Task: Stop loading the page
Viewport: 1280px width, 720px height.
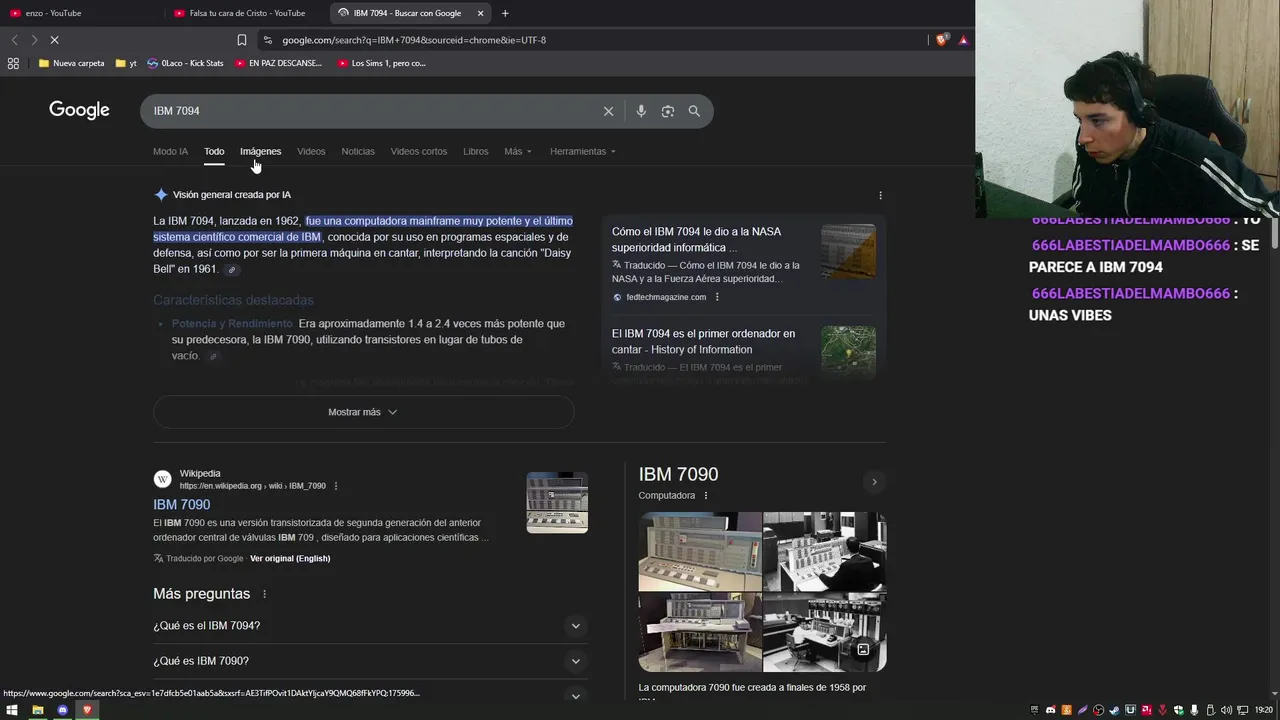Action: (54, 40)
